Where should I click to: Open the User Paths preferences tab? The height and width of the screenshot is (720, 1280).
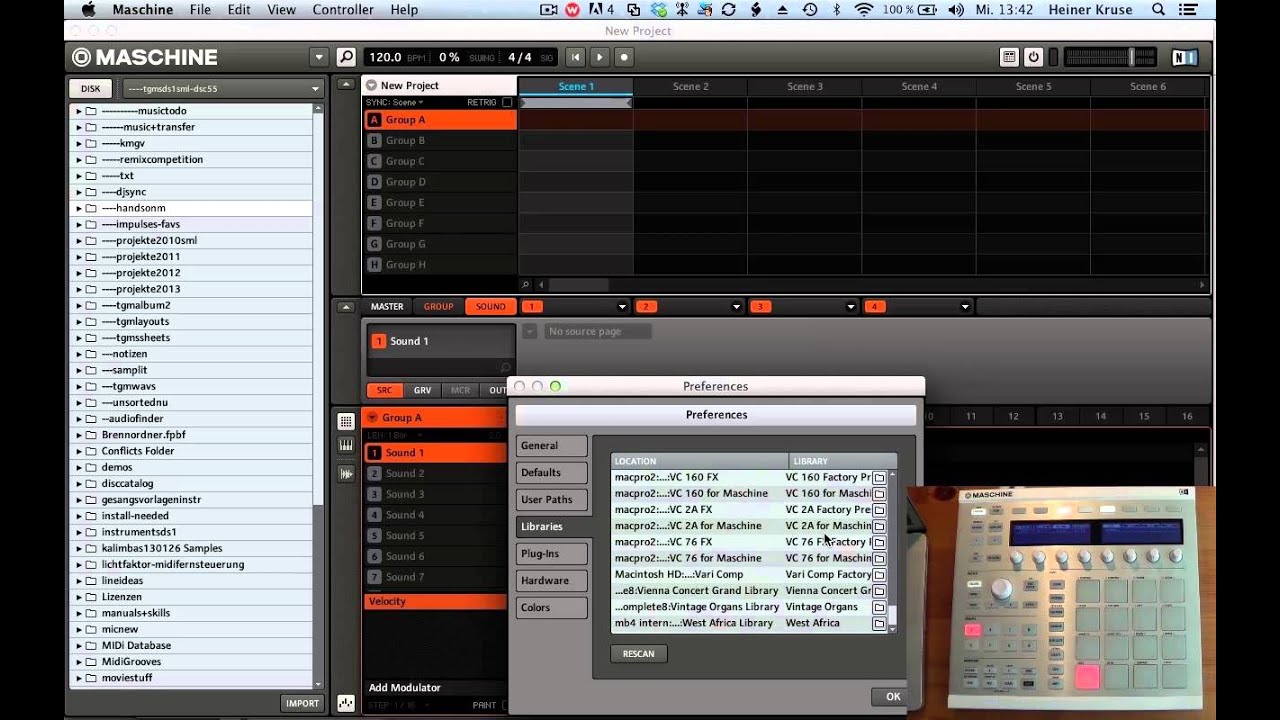(x=551, y=500)
